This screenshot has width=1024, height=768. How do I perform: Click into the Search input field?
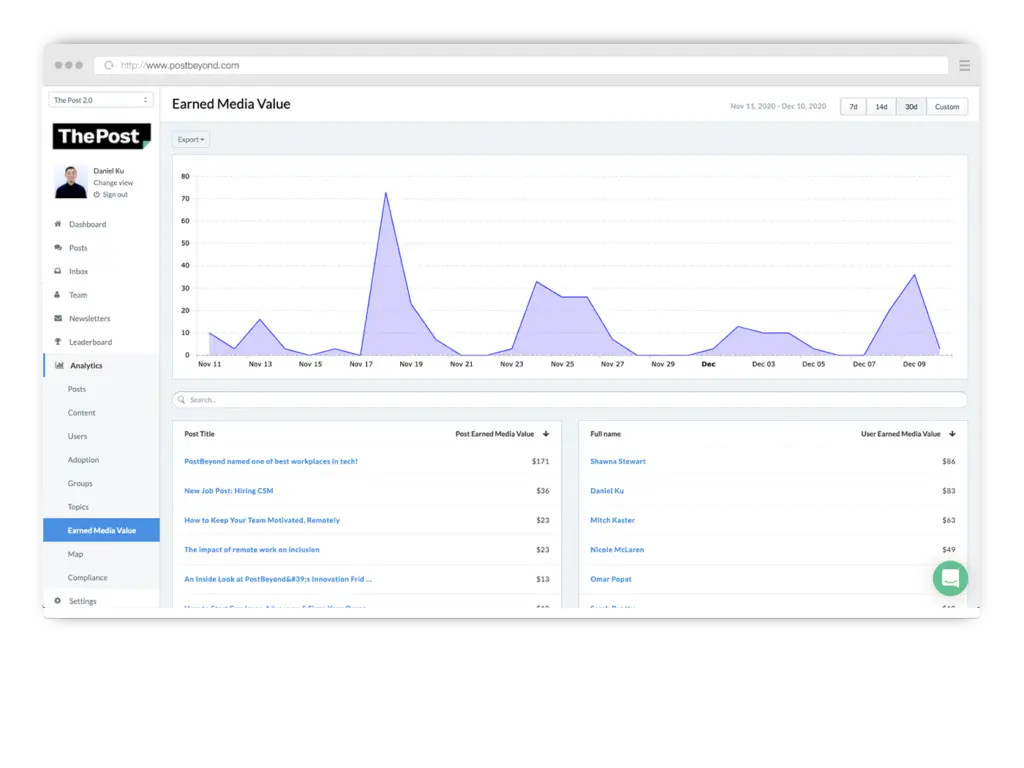point(570,400)
